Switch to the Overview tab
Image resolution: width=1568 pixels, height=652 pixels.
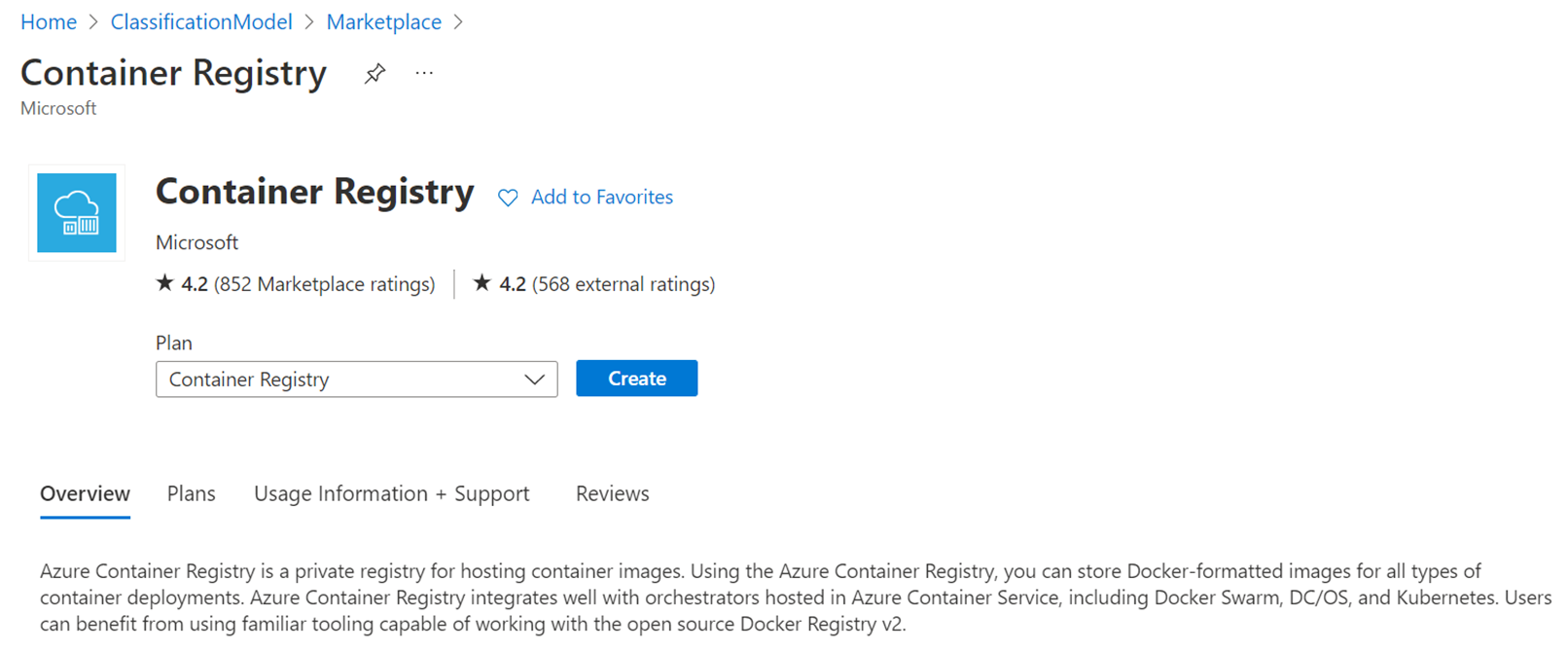click(x=85, y=493)
